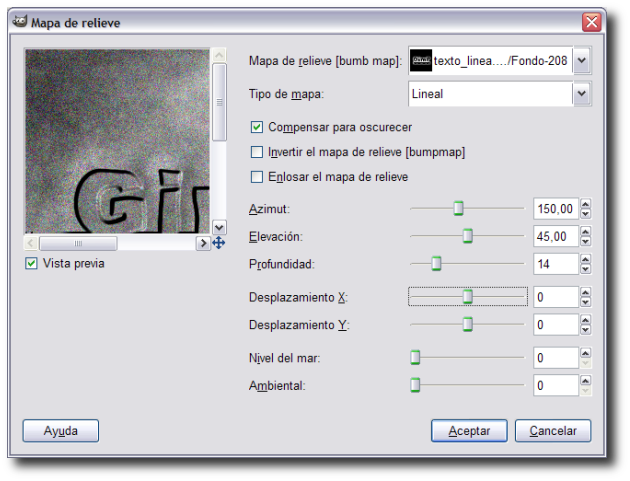The height and width of the screenshot is (481, 630).
Task: Click the Nivel del mar value field
Action: (555, 358)
